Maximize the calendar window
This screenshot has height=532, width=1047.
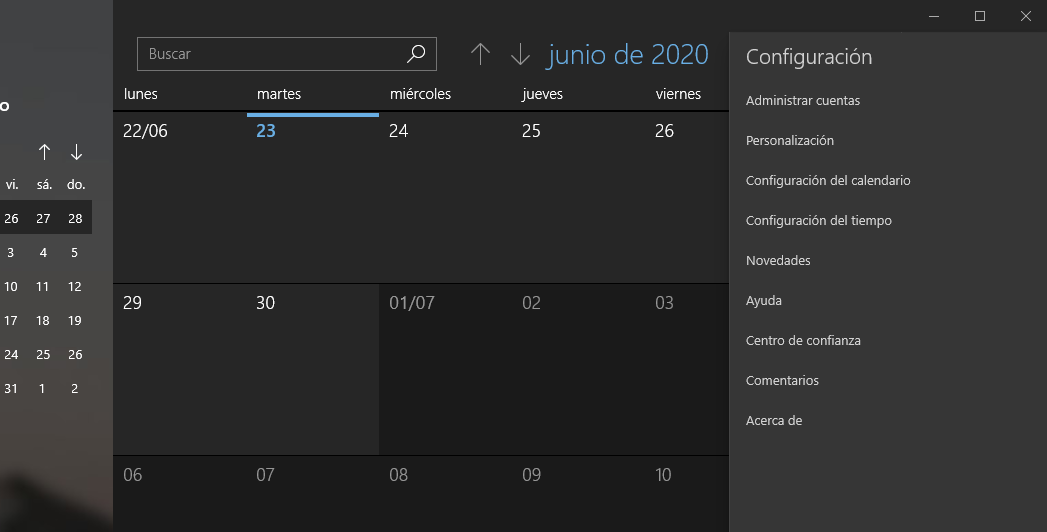tap(980, 16)
